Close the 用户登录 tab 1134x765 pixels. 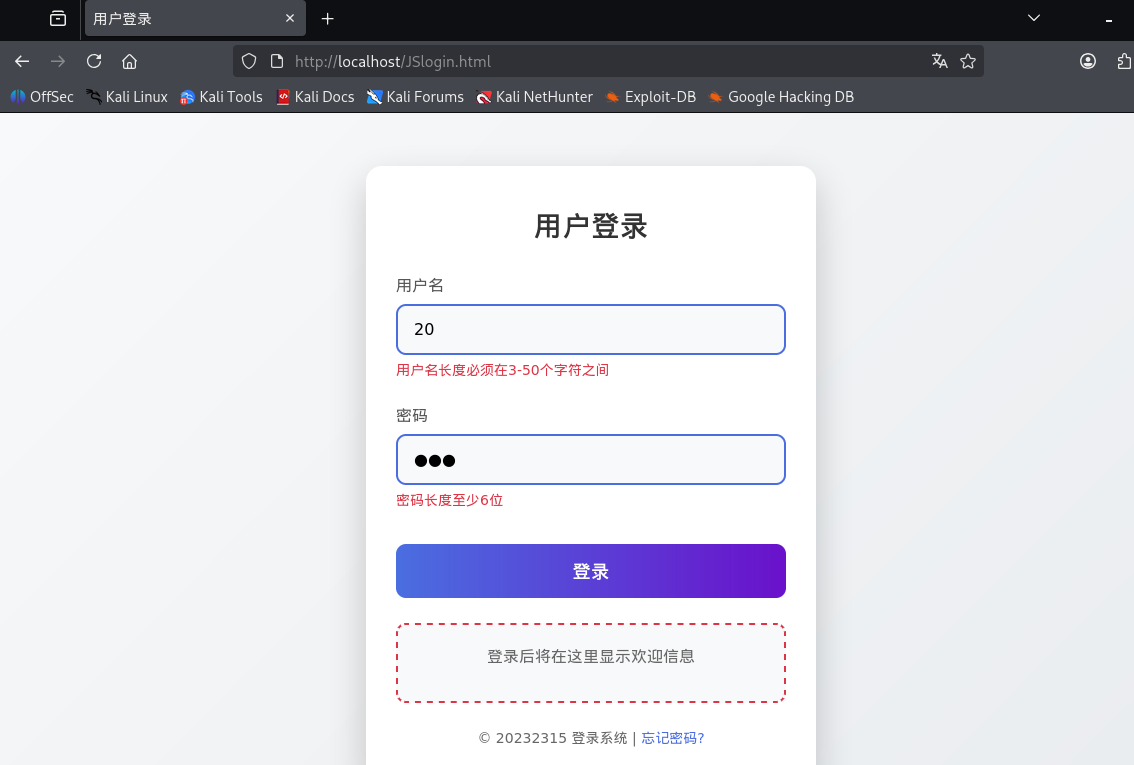pyautogui.click(x=290, y=18)
